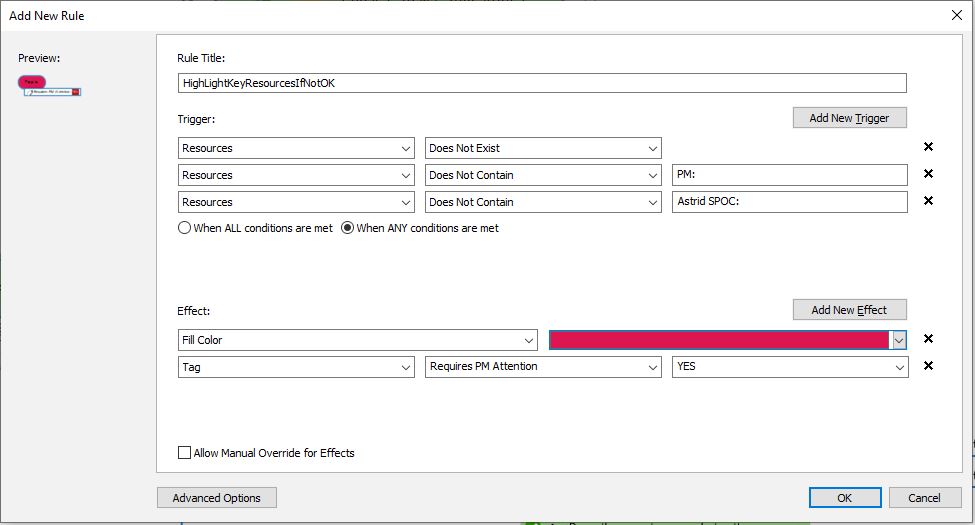Image resolution: width=975 pixels, height=525 pixels.
Task: Select 'When ANY conditions are met'
Action: (x=348, y=228)
